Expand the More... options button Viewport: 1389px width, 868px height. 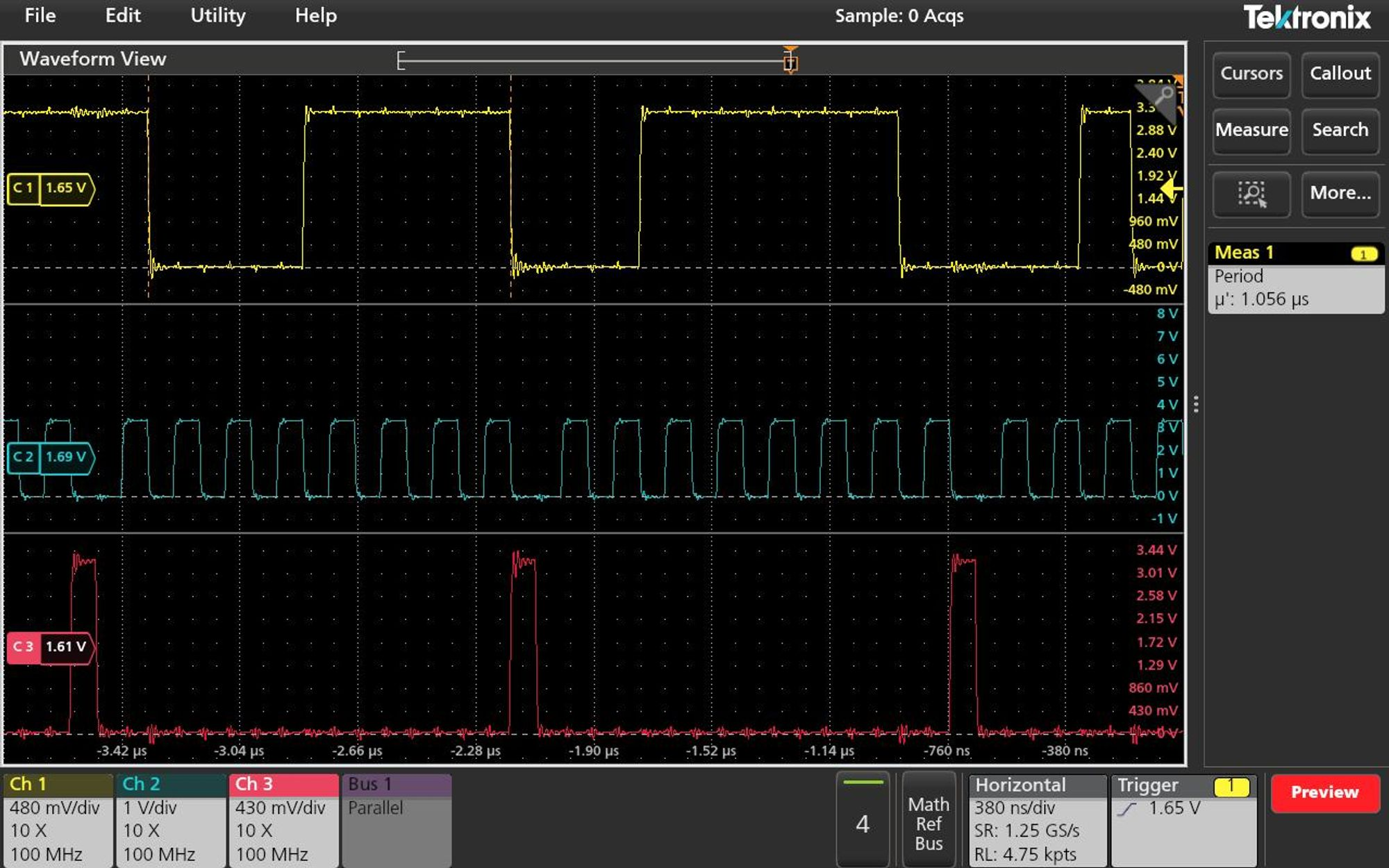pos(1340,194)
